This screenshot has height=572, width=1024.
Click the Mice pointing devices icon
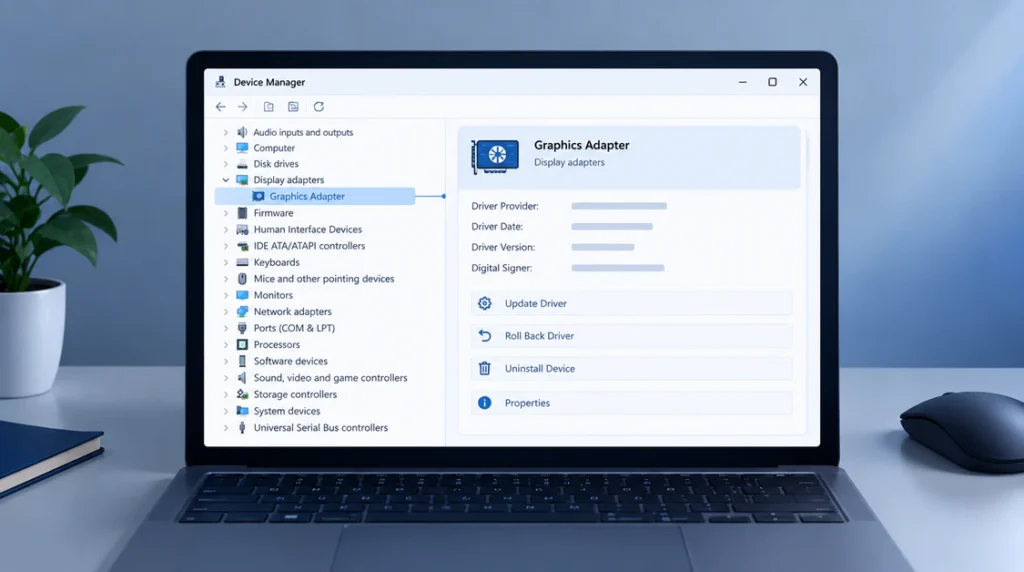[242, 279]
